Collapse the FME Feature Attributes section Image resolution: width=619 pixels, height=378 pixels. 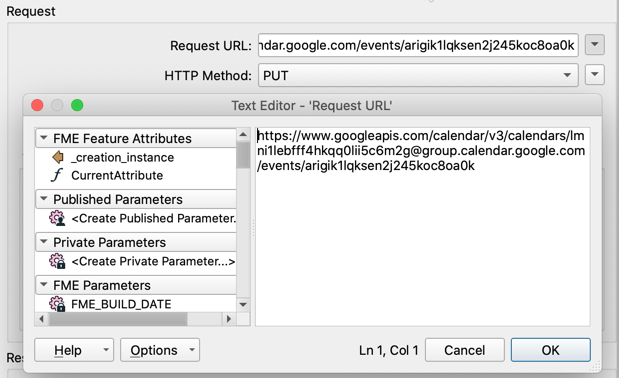click(44, 138)
